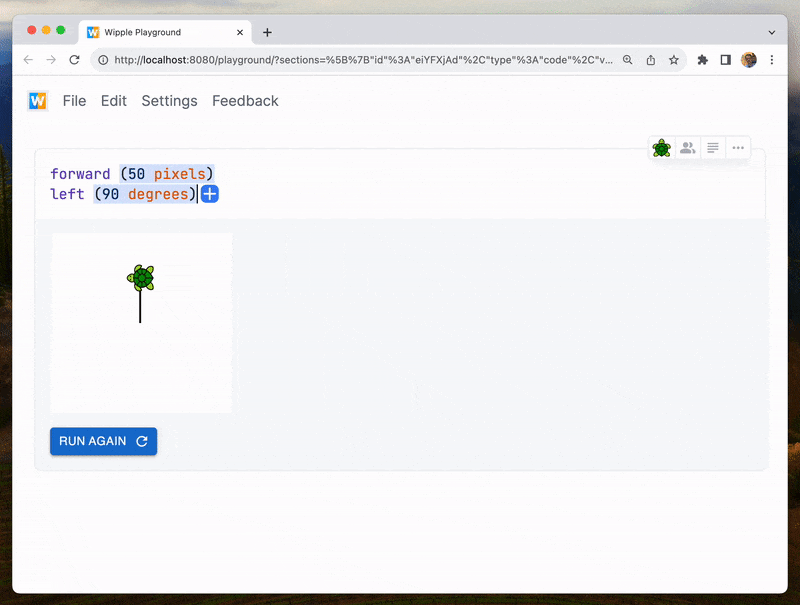Click the Wipple logo icon

(x=37, y=100)
